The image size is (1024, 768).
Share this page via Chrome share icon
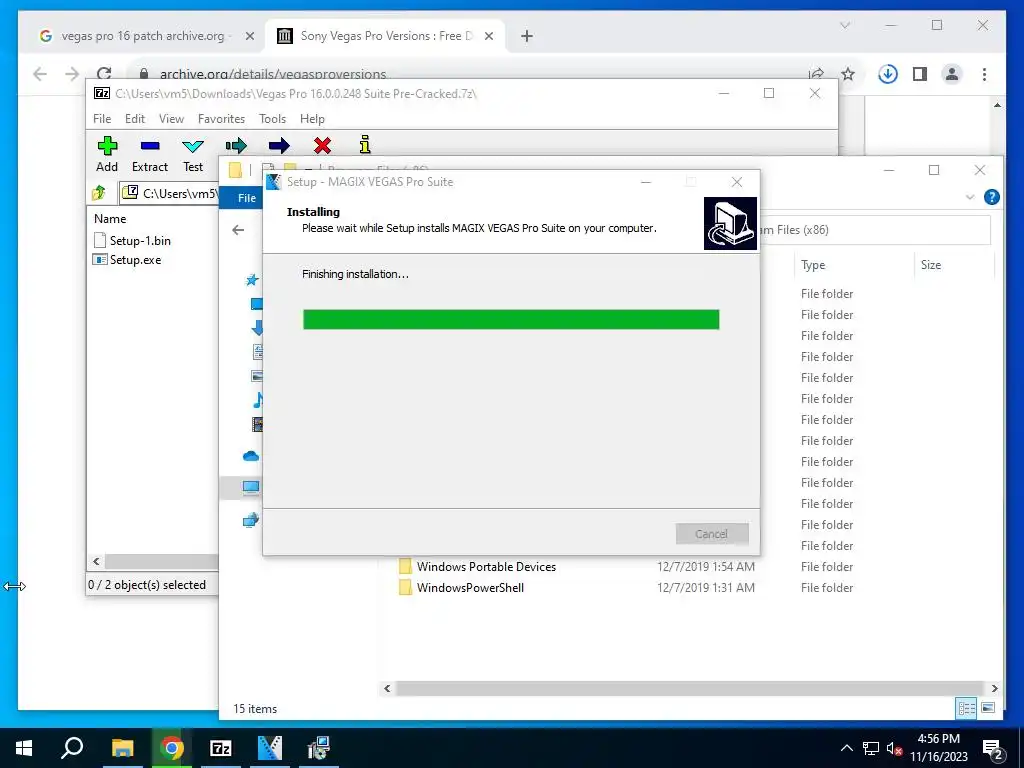click(x=816, y=74)
